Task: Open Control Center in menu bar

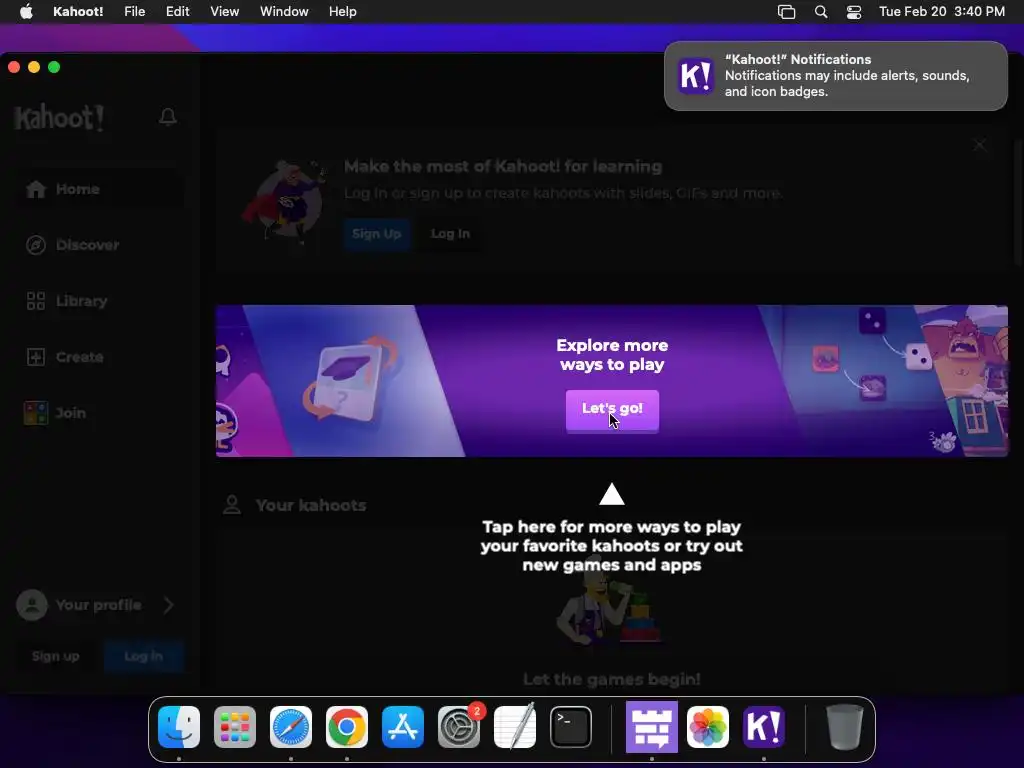Action: (854, 12)
